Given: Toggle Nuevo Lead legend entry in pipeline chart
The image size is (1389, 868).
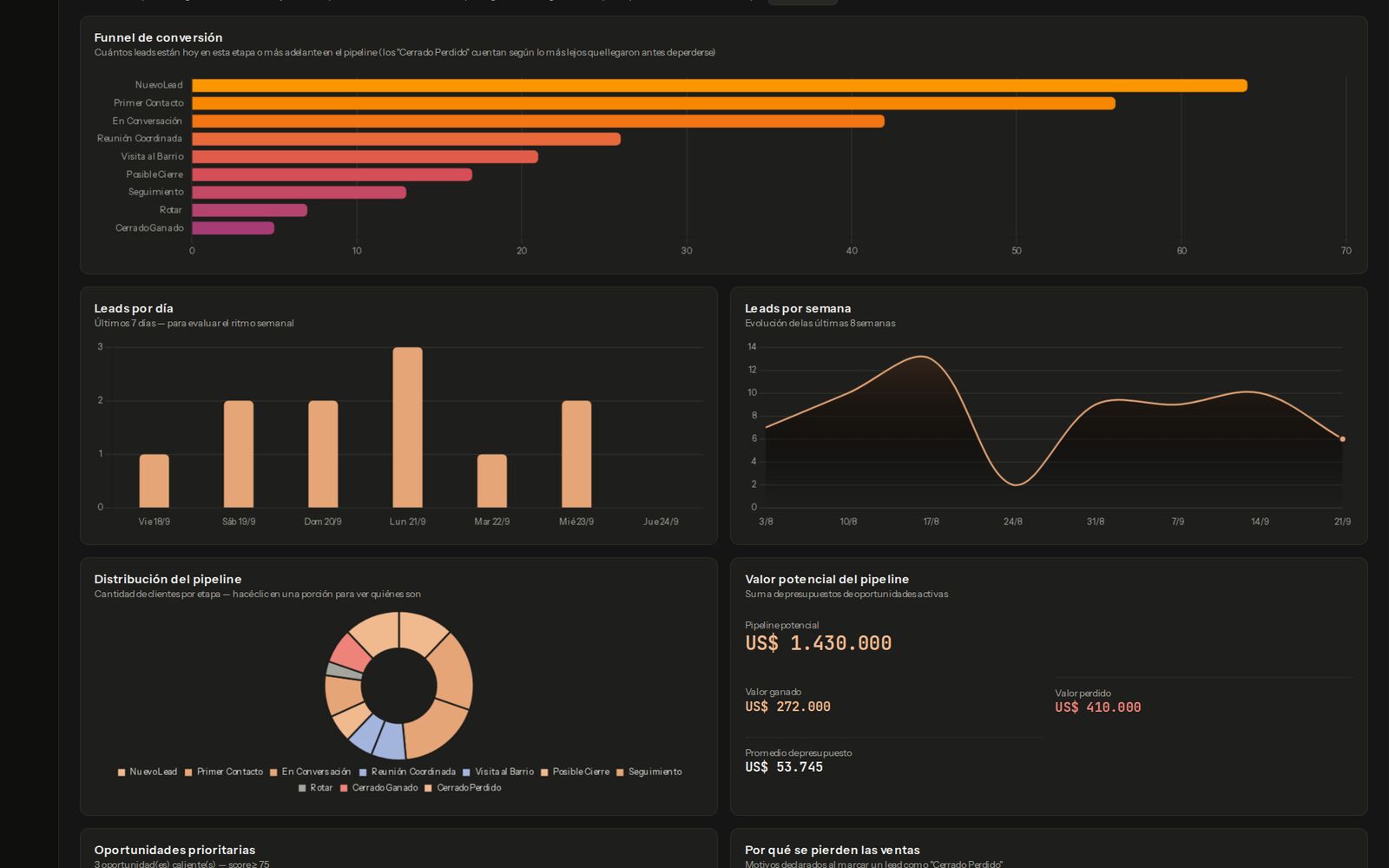Looking at the screenshot, I should (x=148, y=772).
